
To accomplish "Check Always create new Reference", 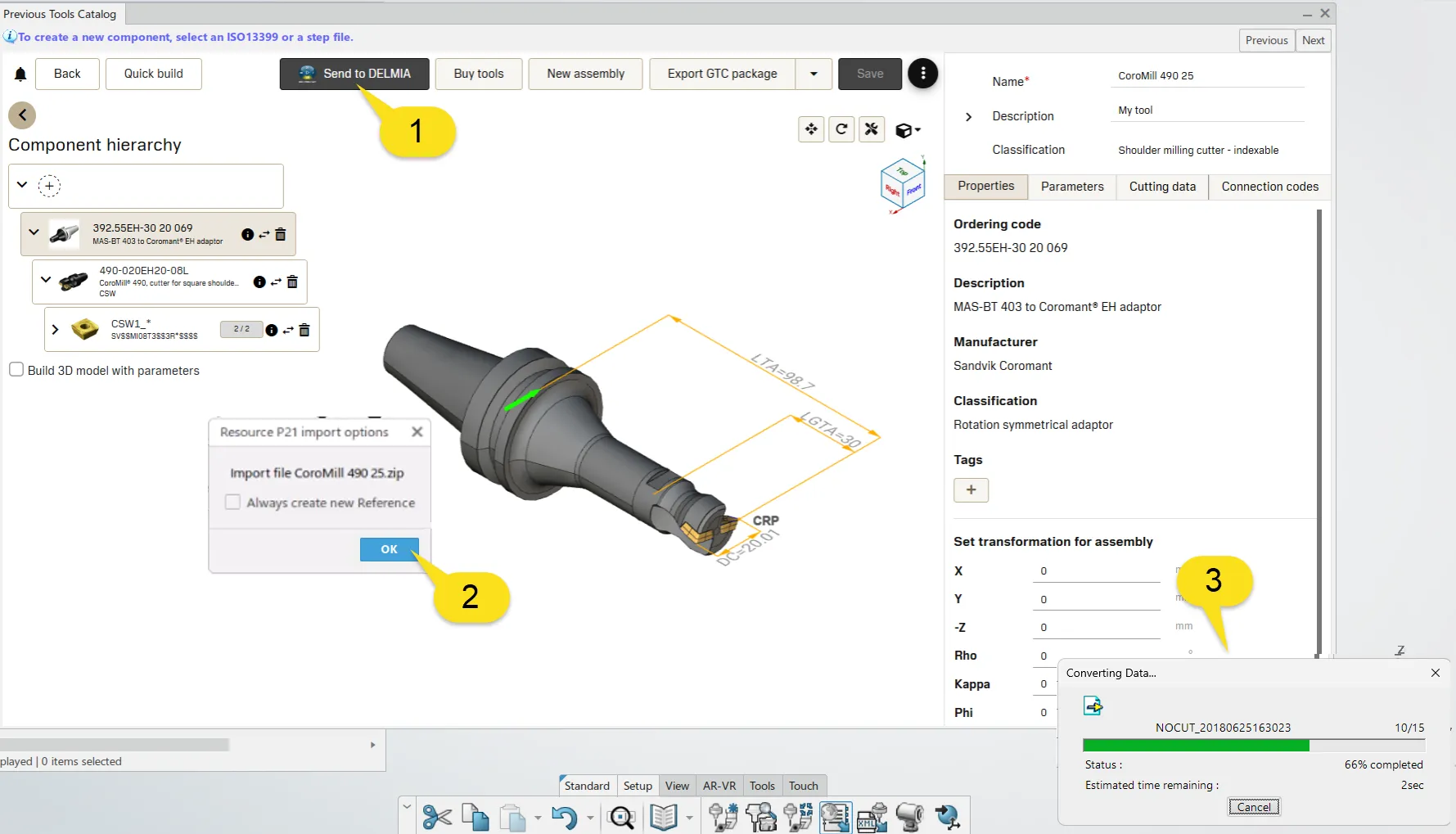I will [233, 503].
